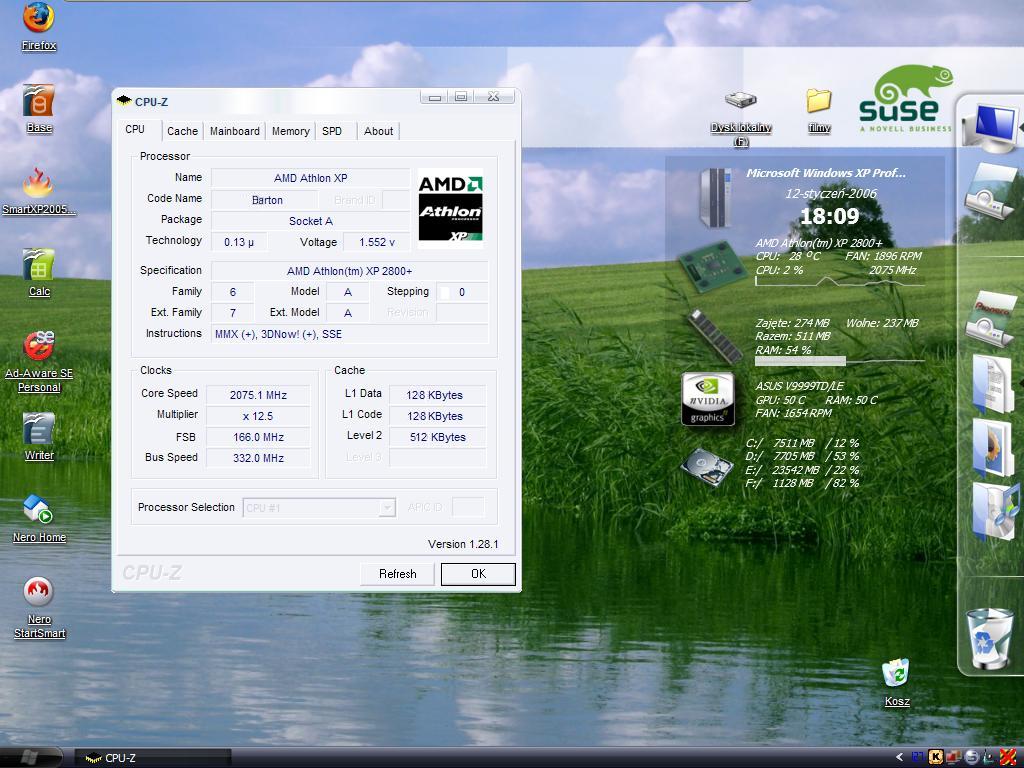The width and height of the screenshot is (1024, 768).
Task: Open the filmy folder on desktop
Action: click(819, 111)
